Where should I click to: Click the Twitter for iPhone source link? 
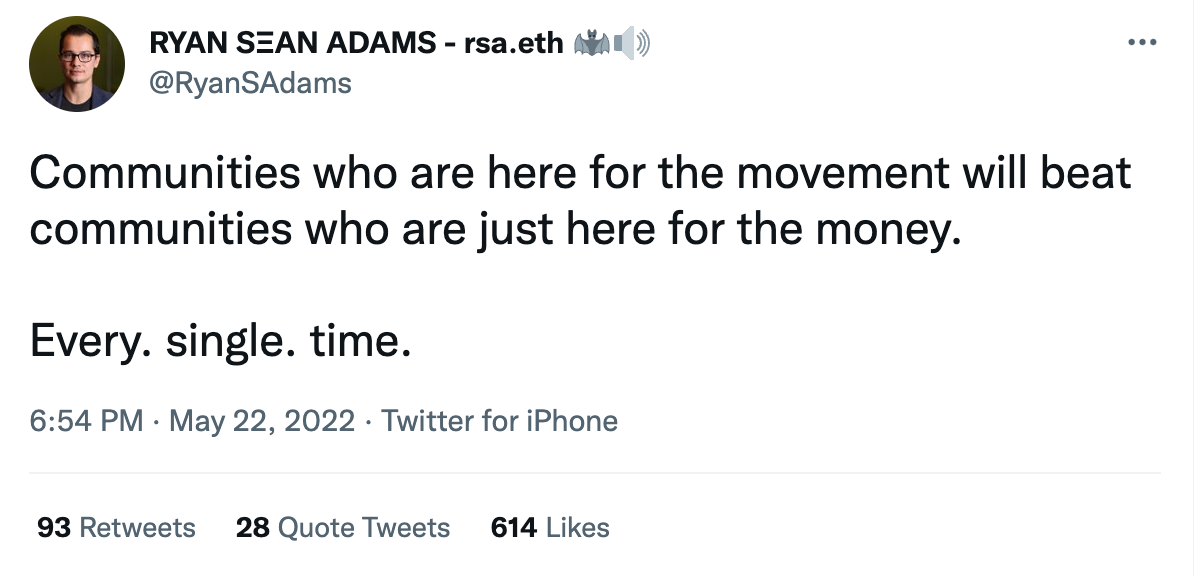pyautogui.click(x=499, y=421)
